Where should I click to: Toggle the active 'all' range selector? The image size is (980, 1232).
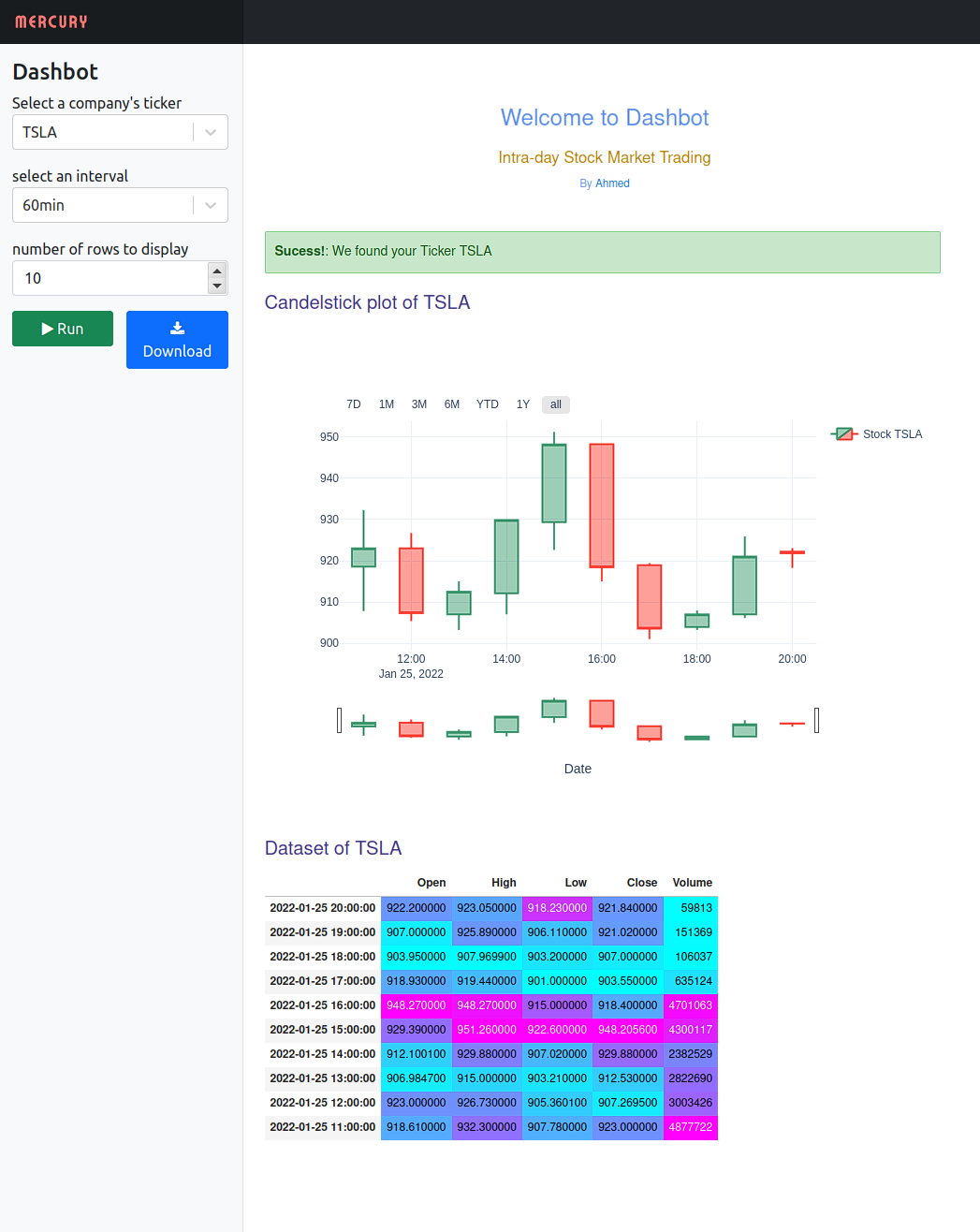[x=555, y=404]
